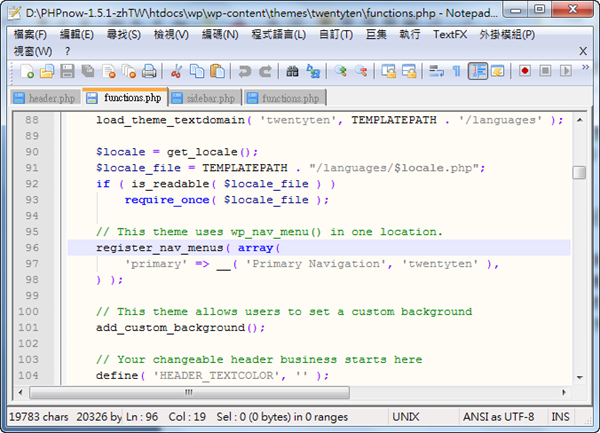Open Find using binoculars icon

292,72
